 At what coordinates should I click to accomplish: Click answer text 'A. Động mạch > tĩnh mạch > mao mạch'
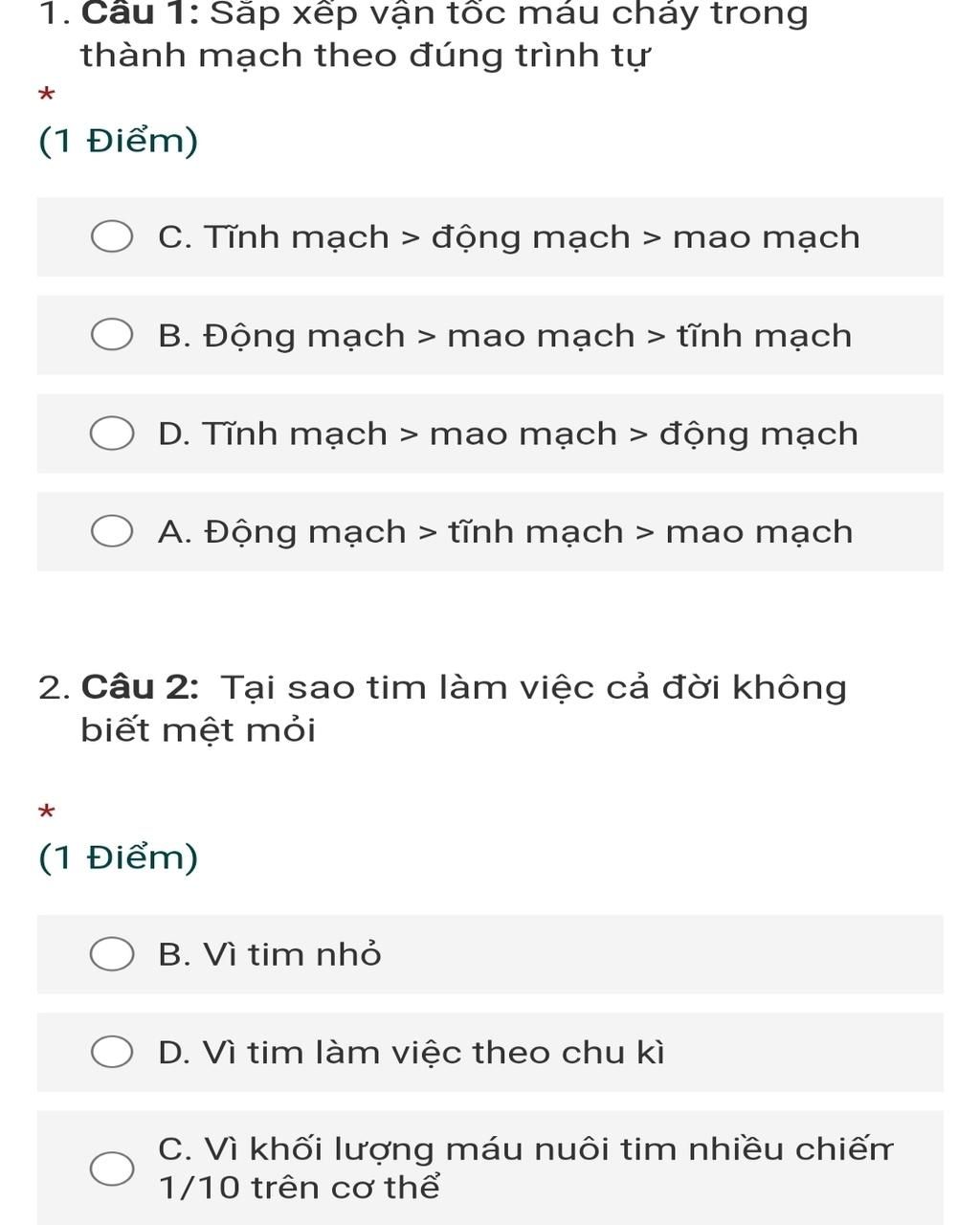tap(504, 532)
